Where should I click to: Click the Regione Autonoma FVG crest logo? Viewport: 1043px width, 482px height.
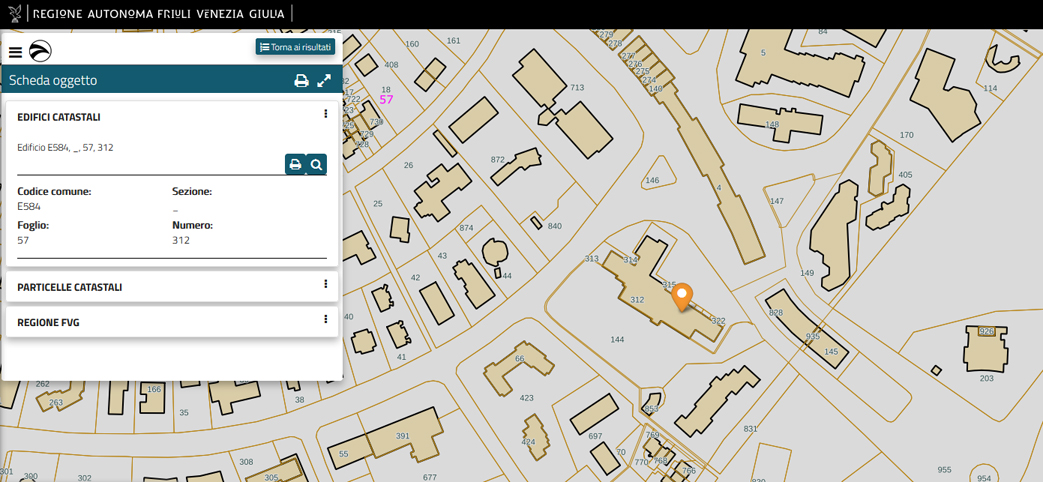[14, 14]
